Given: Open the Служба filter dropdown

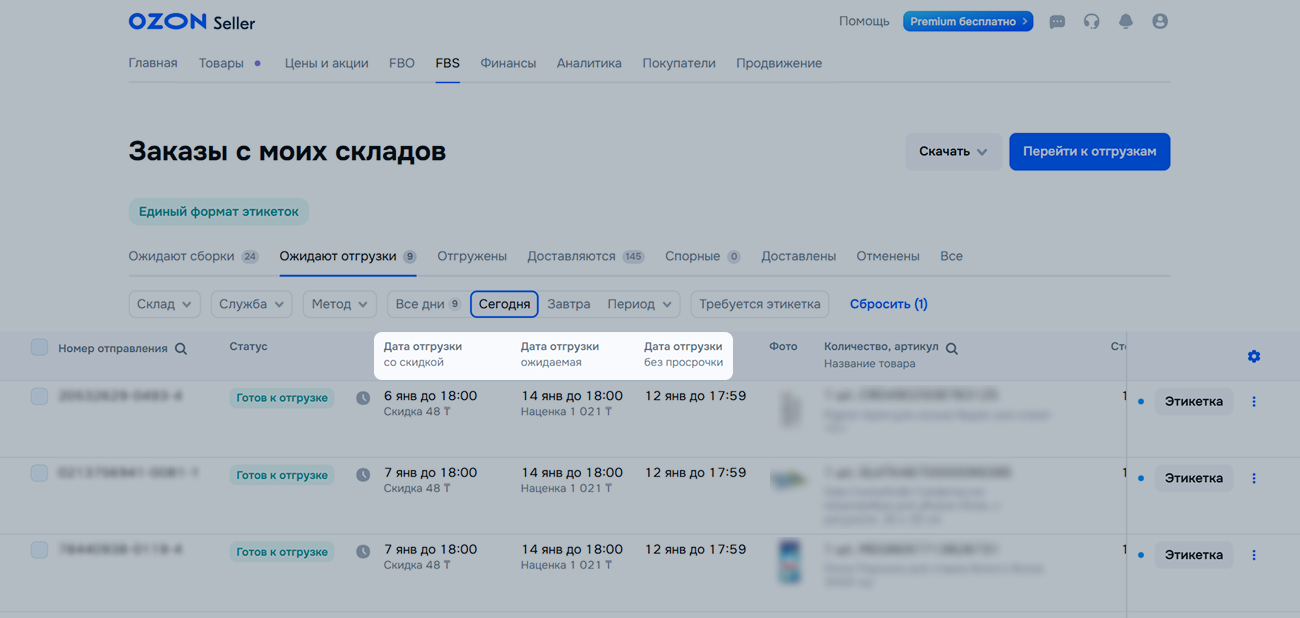Looking at the screenshot, I should tap(251, 304).
